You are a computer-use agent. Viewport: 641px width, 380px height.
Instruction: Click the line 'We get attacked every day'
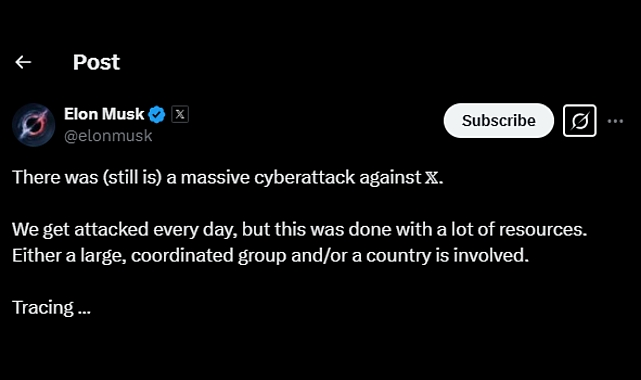click(300, 230)
